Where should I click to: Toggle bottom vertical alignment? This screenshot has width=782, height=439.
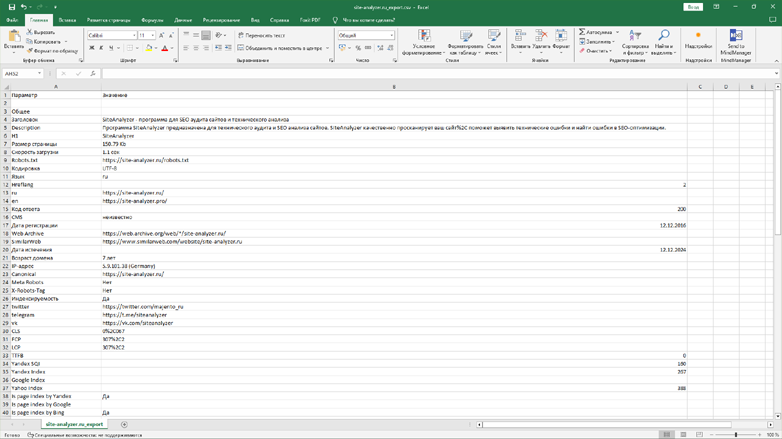click(x=205, y=35)
